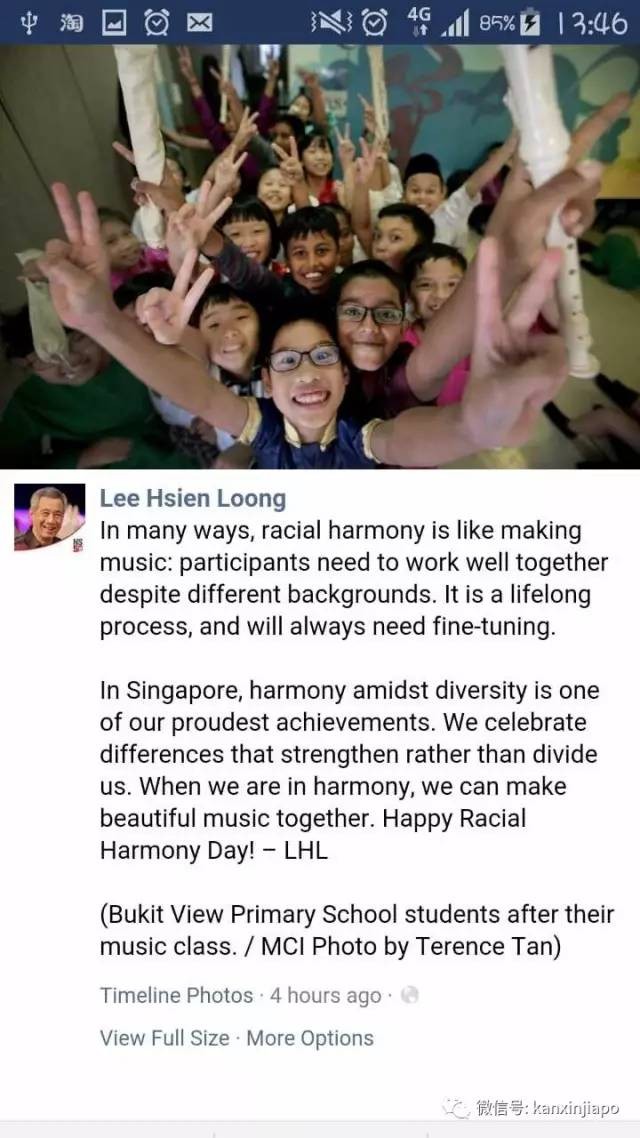Viewport: 640px width, 1138px height.
Task: Tap the 13:46 clock display
Action: tap(591, 23)
